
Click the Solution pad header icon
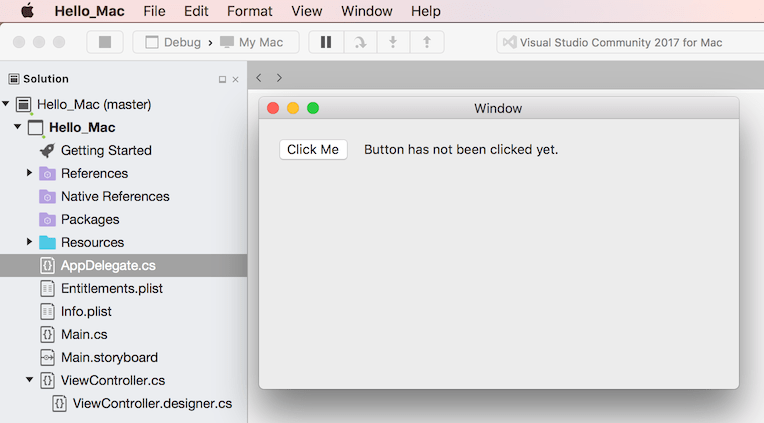[14, 78]
